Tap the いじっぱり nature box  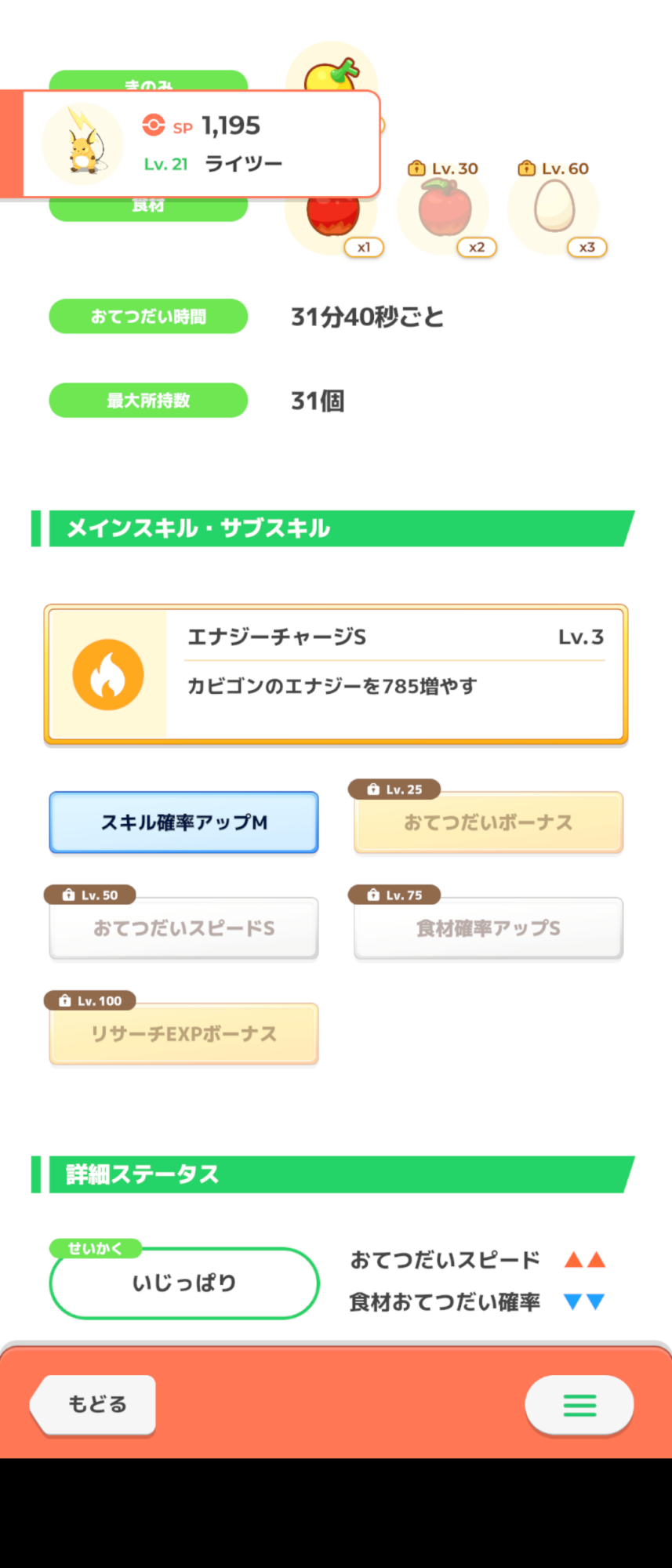click(184, 1283)
